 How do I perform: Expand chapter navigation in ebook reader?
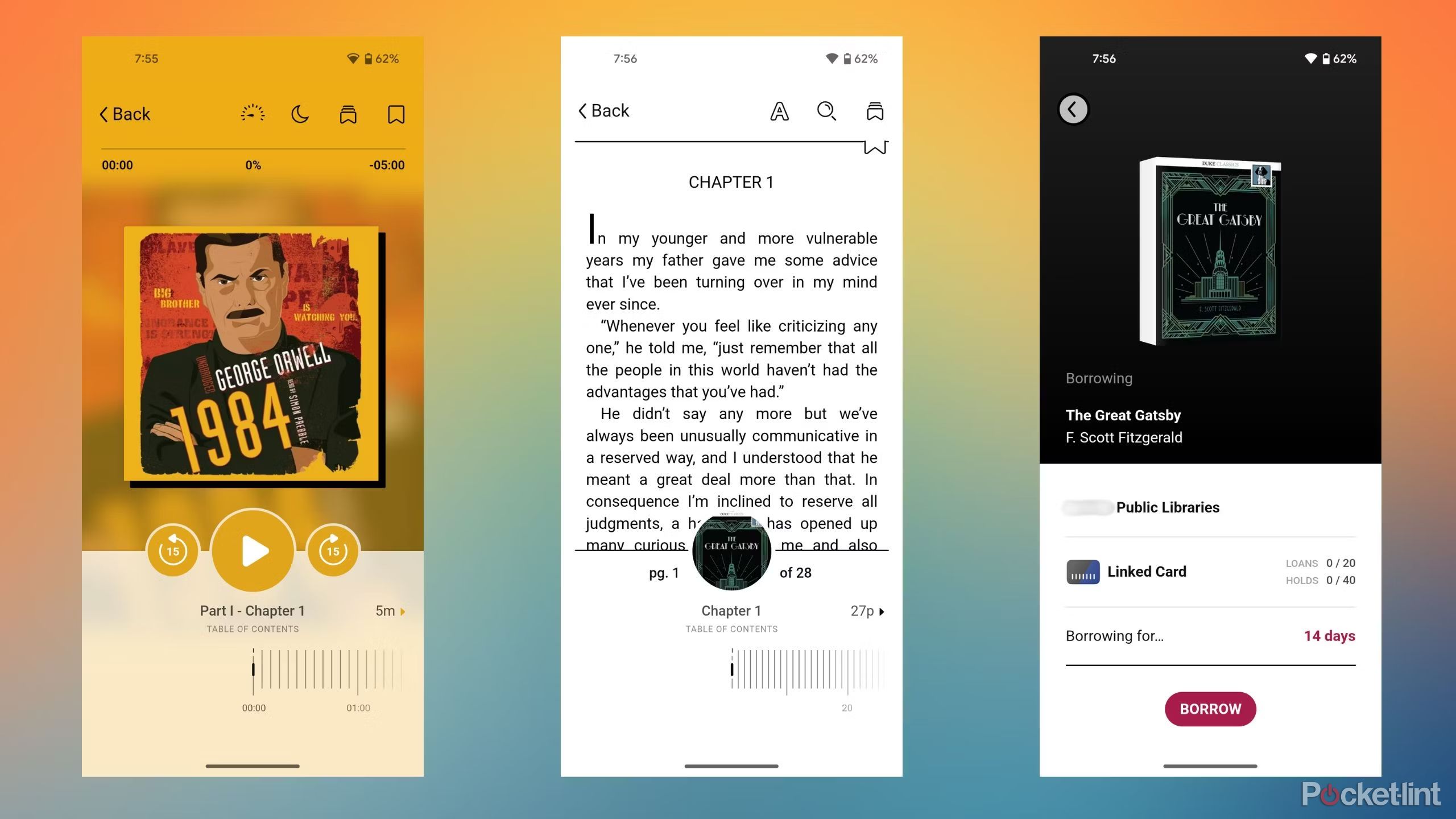pyautogui.click(x=880, y=610)
